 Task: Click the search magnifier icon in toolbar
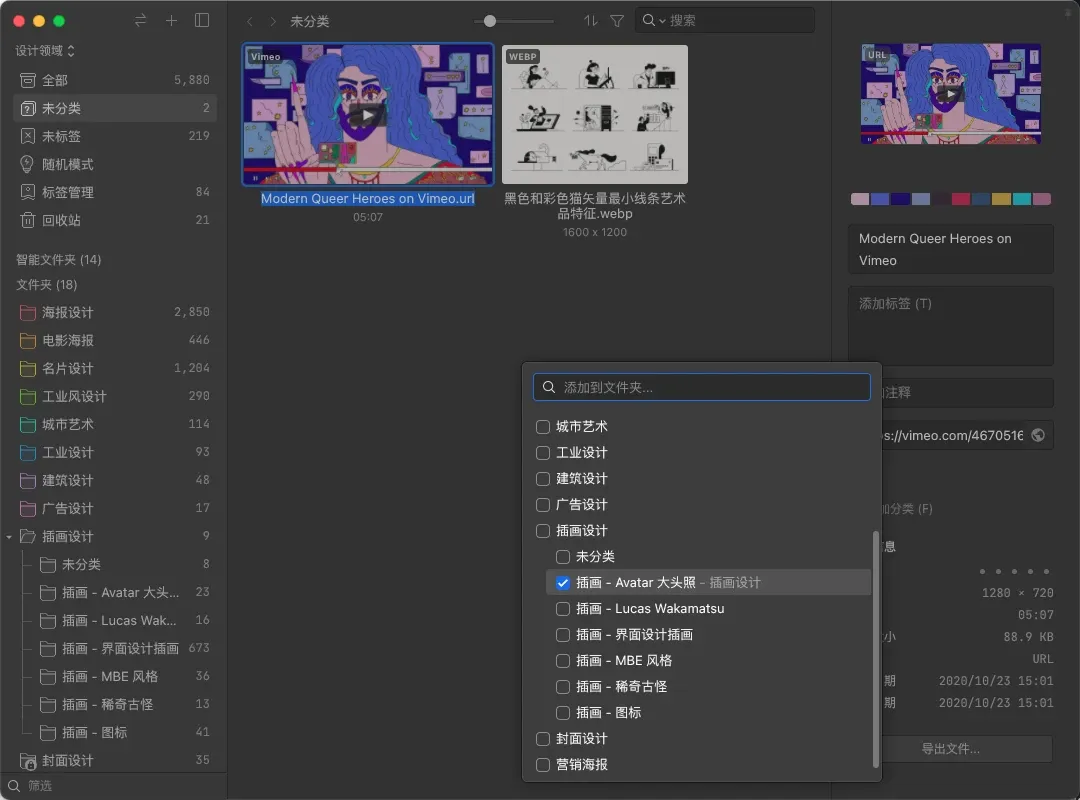[649, 21]
